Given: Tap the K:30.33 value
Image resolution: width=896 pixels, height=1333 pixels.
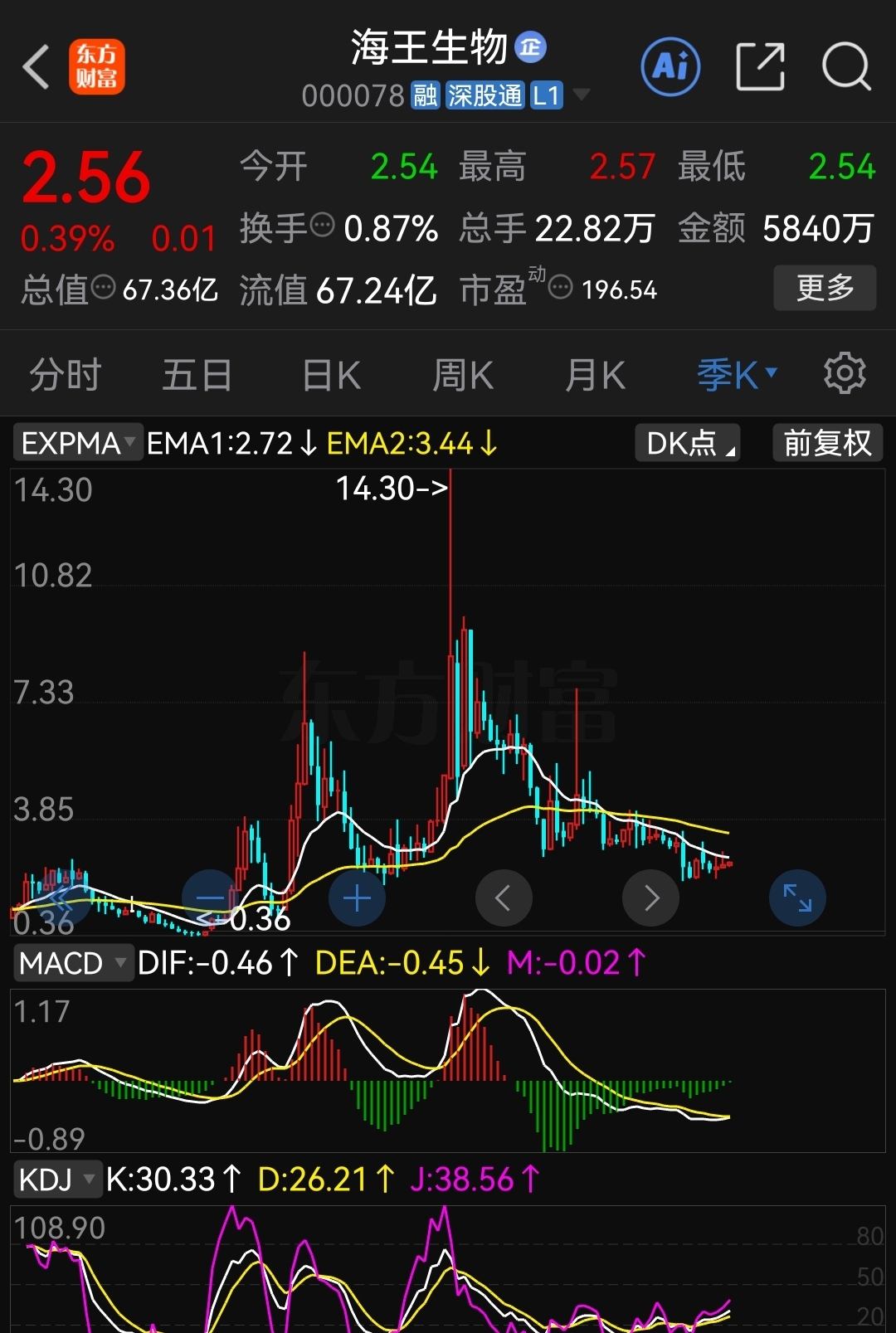Looking at the screenshot, I should (173, 1179).
